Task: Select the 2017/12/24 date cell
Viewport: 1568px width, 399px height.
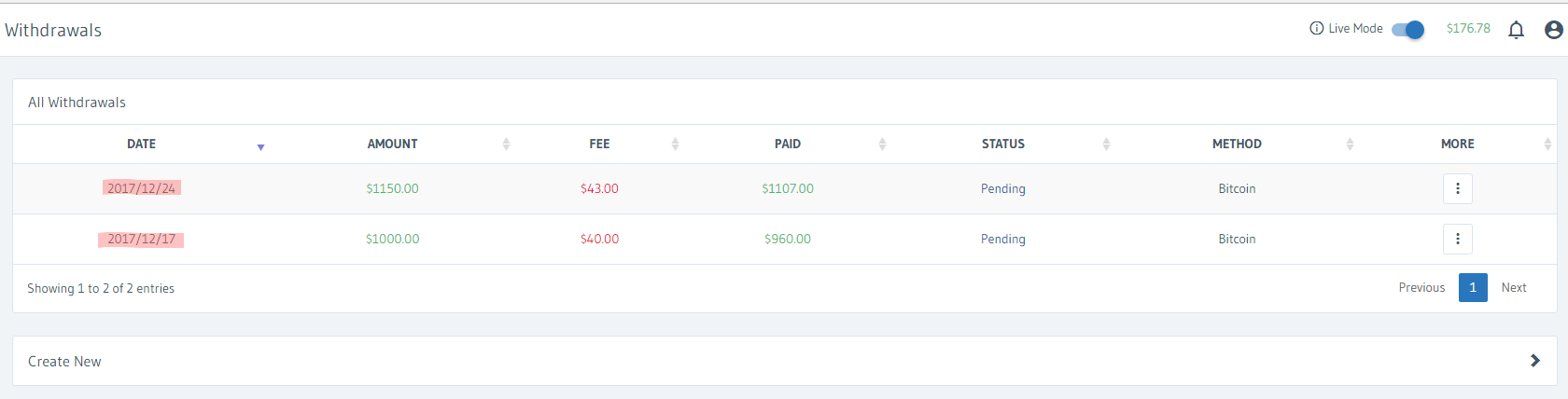Action: (x=141, y=188)
